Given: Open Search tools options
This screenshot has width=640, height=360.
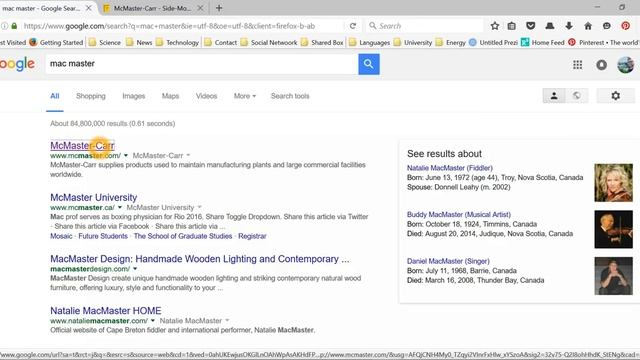Looking at the screenshot, I should (x=290, y=96).
